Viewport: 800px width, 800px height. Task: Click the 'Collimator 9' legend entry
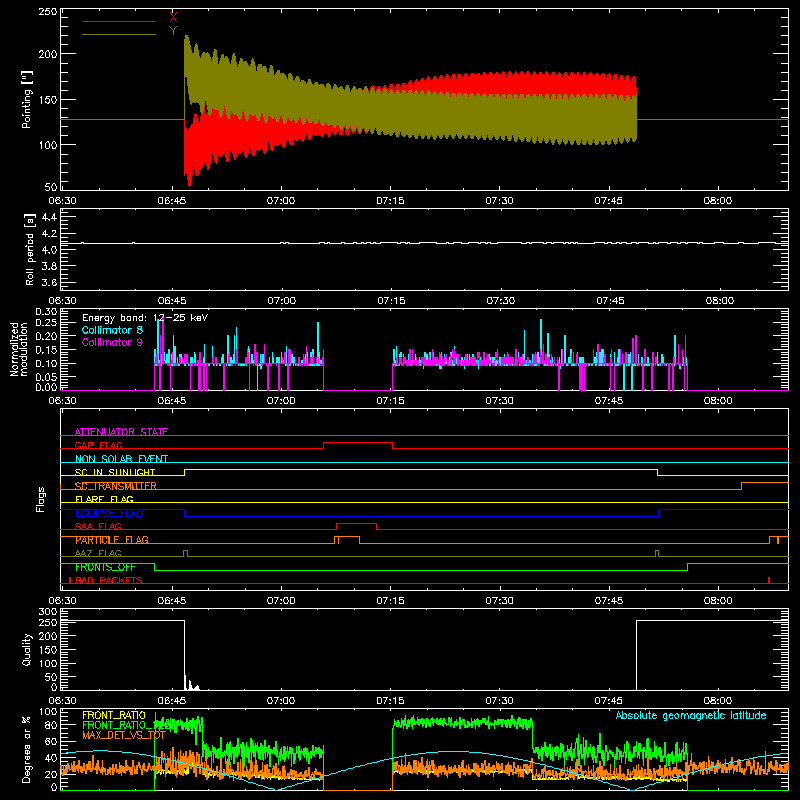tap(112, 342)
